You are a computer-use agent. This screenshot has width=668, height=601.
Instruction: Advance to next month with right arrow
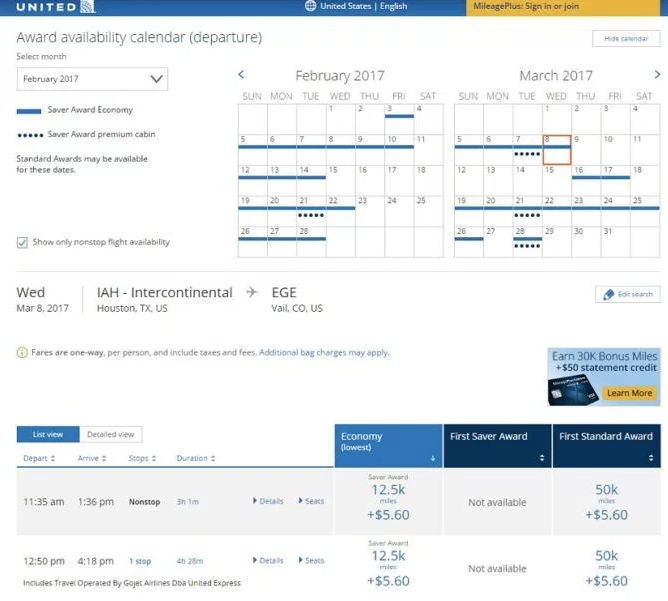[657, 75]
